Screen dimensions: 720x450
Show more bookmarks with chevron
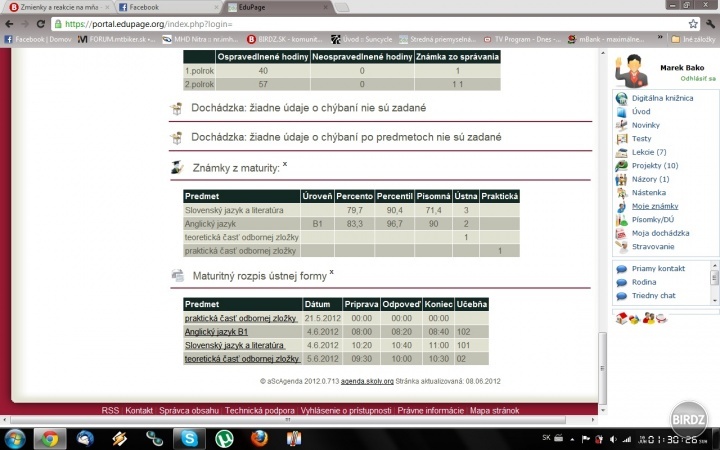(x=660, y=38)
